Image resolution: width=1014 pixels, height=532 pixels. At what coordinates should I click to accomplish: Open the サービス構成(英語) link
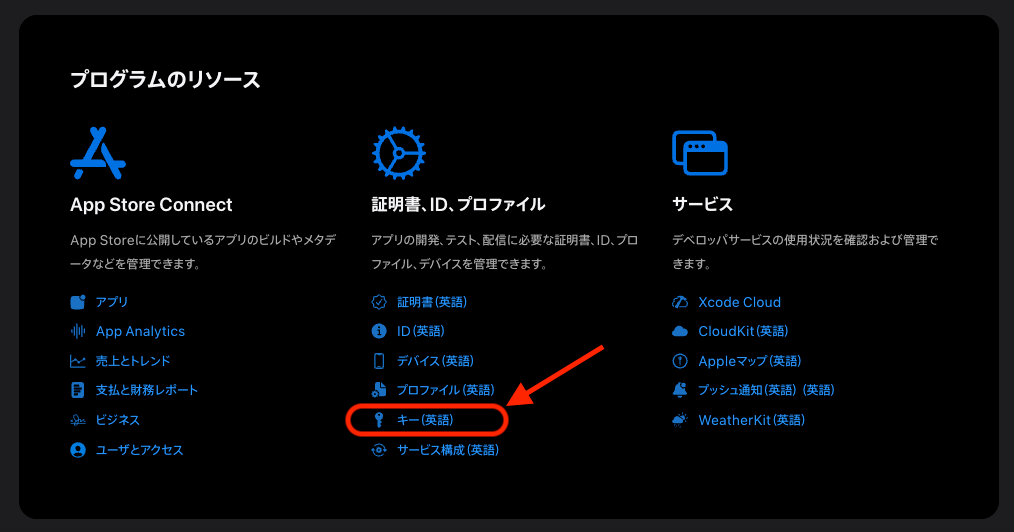click(x=448, y=450)
